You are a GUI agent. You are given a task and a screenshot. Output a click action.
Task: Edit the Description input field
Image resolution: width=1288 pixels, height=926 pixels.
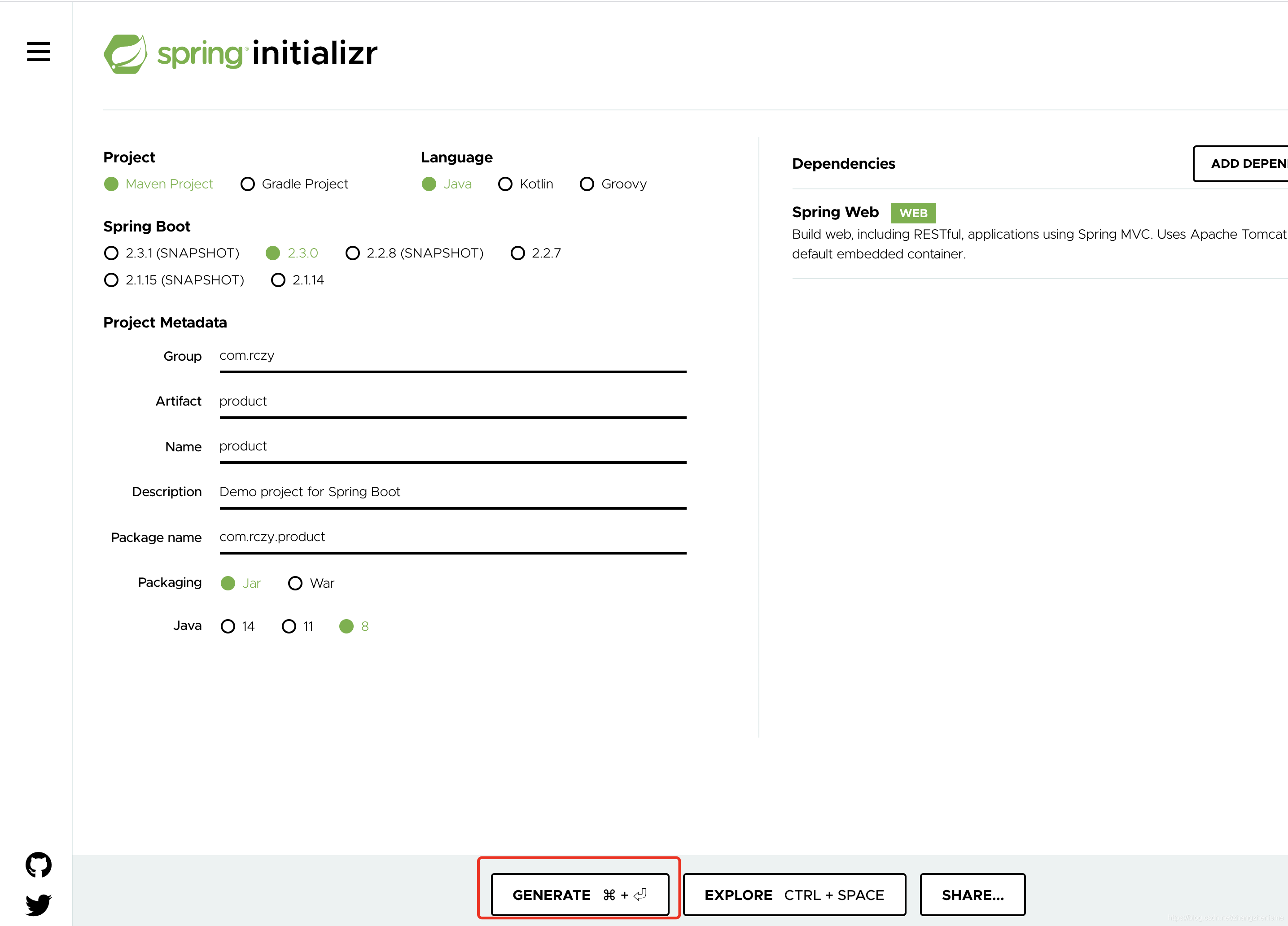point(453,493)
